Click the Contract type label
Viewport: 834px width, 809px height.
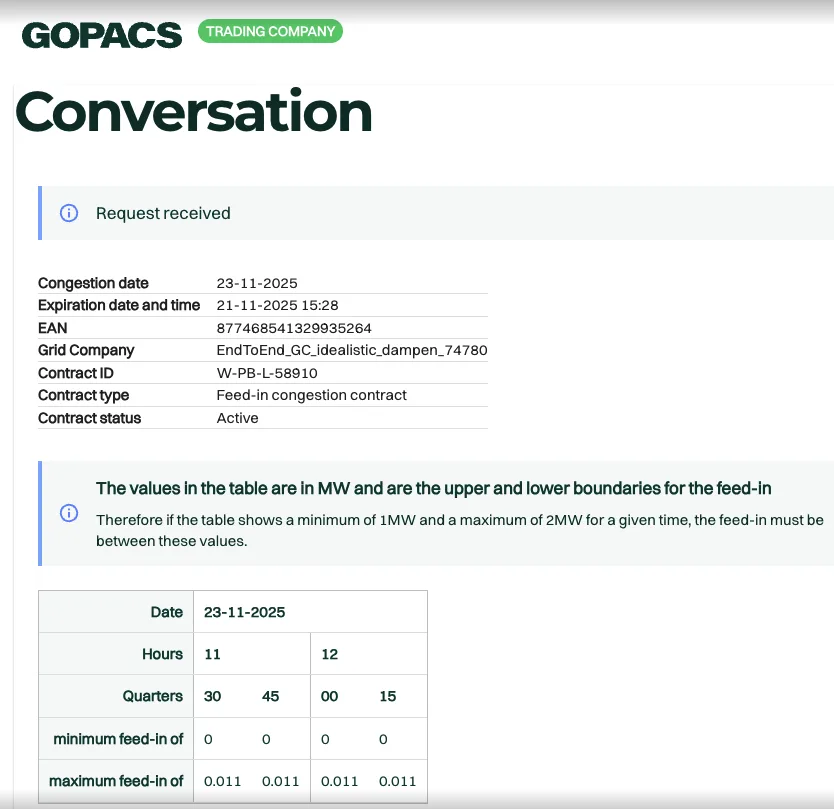pyautogui.click(x=84, y=395)
